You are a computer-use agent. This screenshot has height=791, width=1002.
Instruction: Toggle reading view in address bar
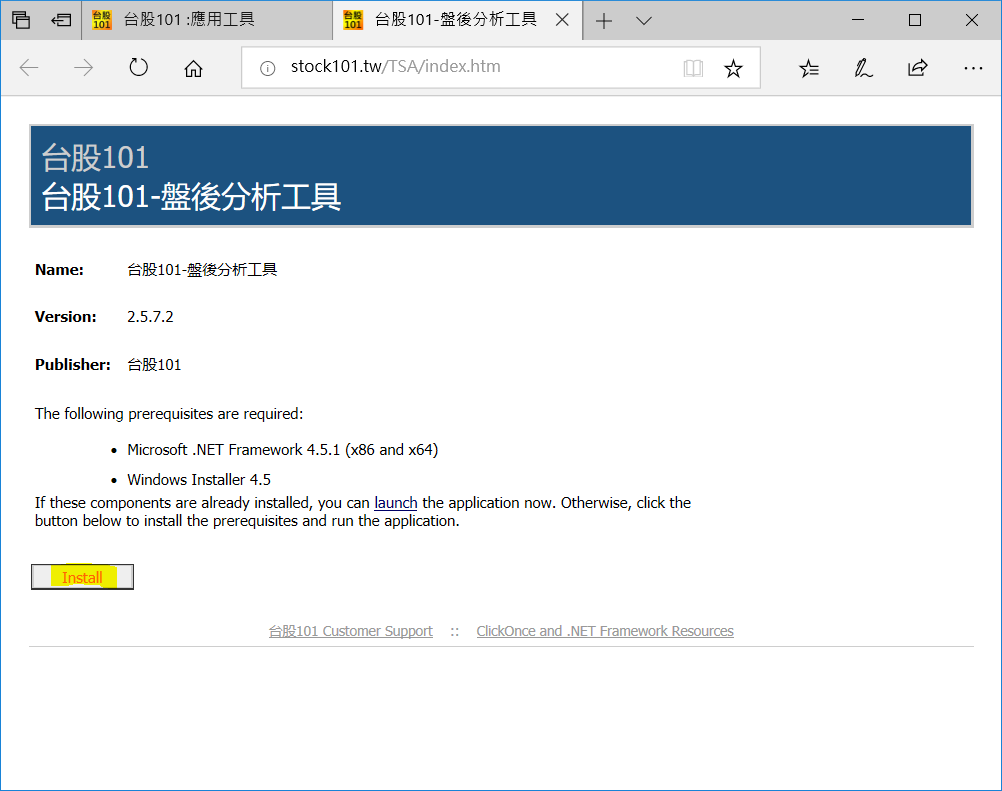[x=693, y=68]
